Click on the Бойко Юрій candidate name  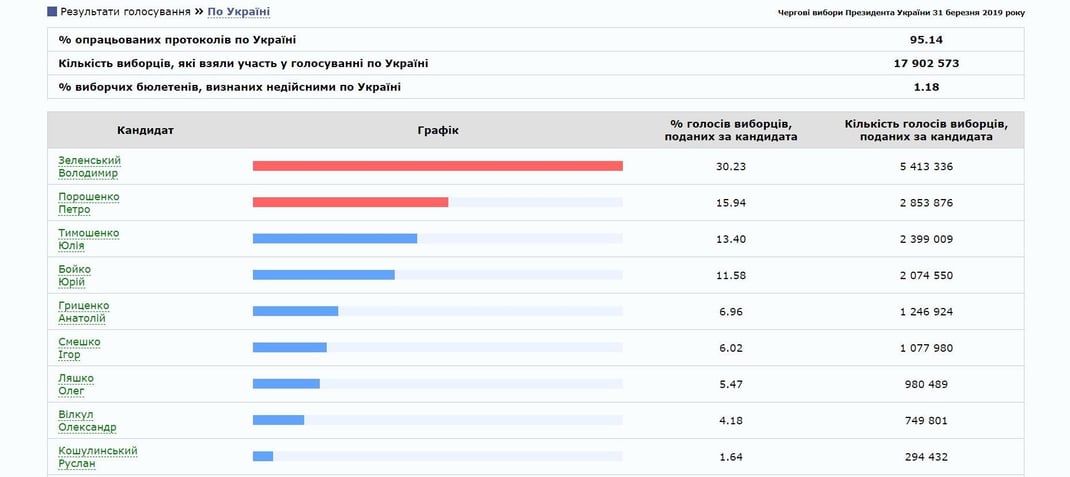(75, 275)
